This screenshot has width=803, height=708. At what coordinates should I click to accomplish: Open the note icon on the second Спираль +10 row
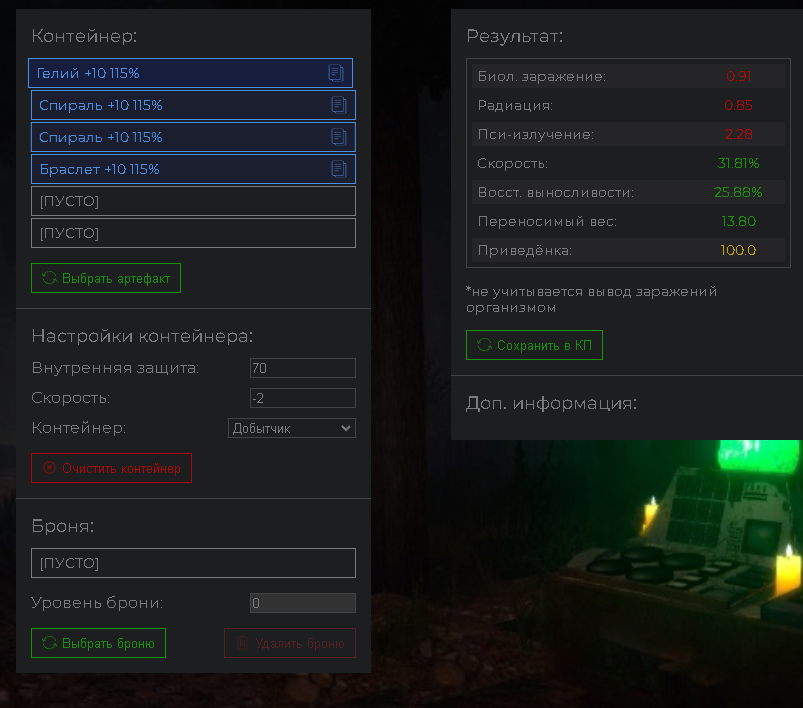coord(339,137)
